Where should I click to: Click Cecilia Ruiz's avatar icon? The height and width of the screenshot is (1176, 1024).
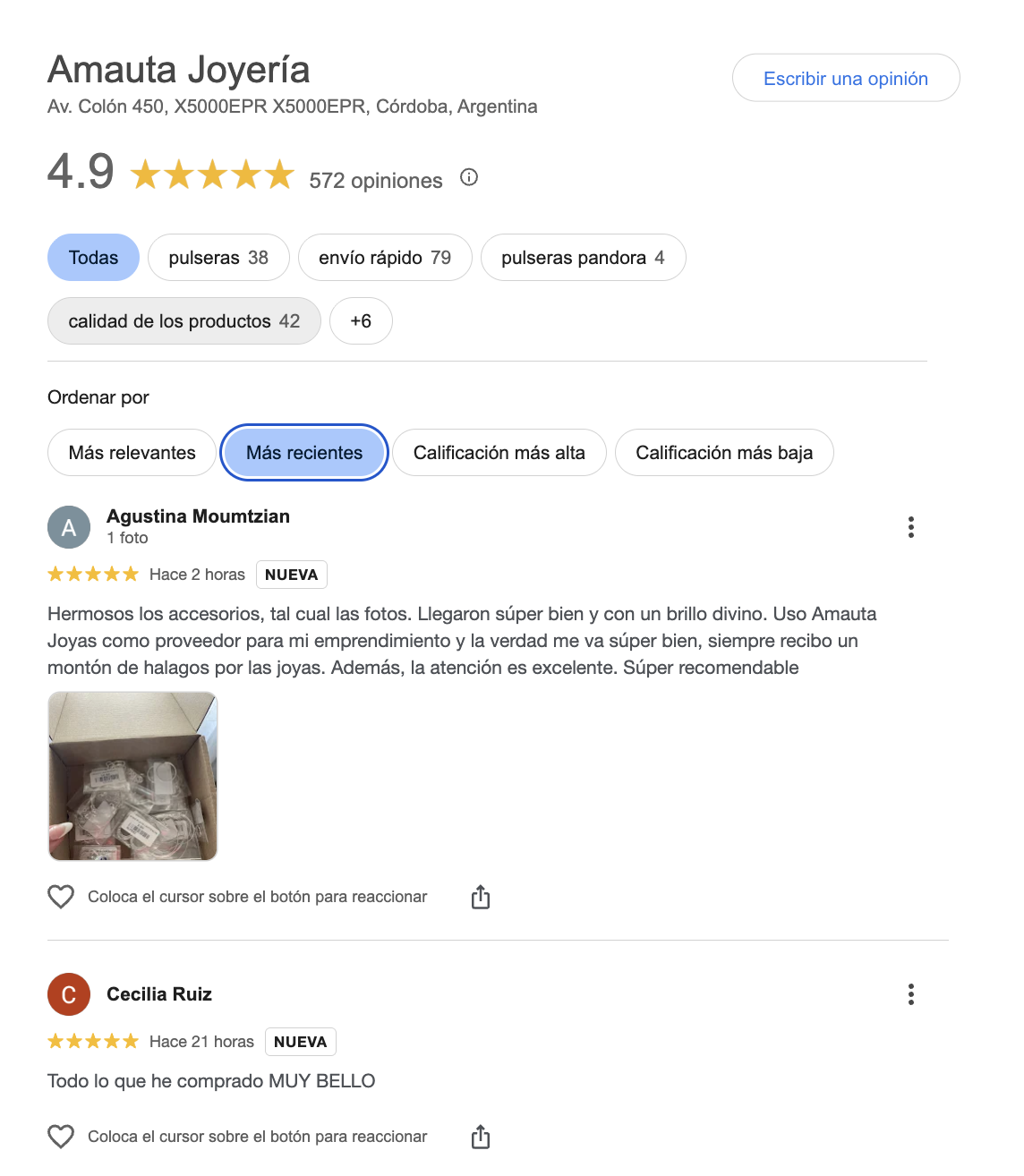pos(69,994)
